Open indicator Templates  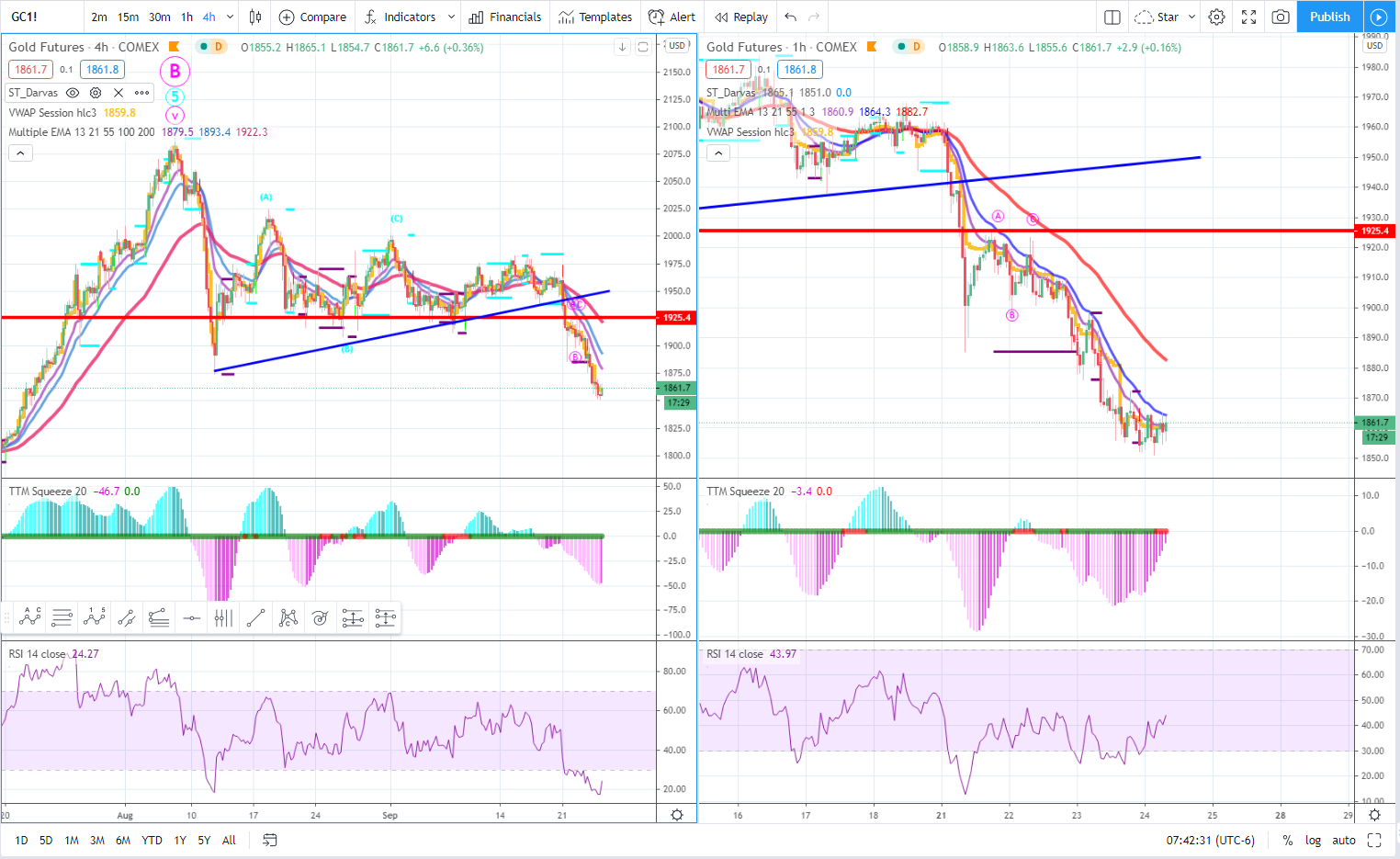click(595, 17)
